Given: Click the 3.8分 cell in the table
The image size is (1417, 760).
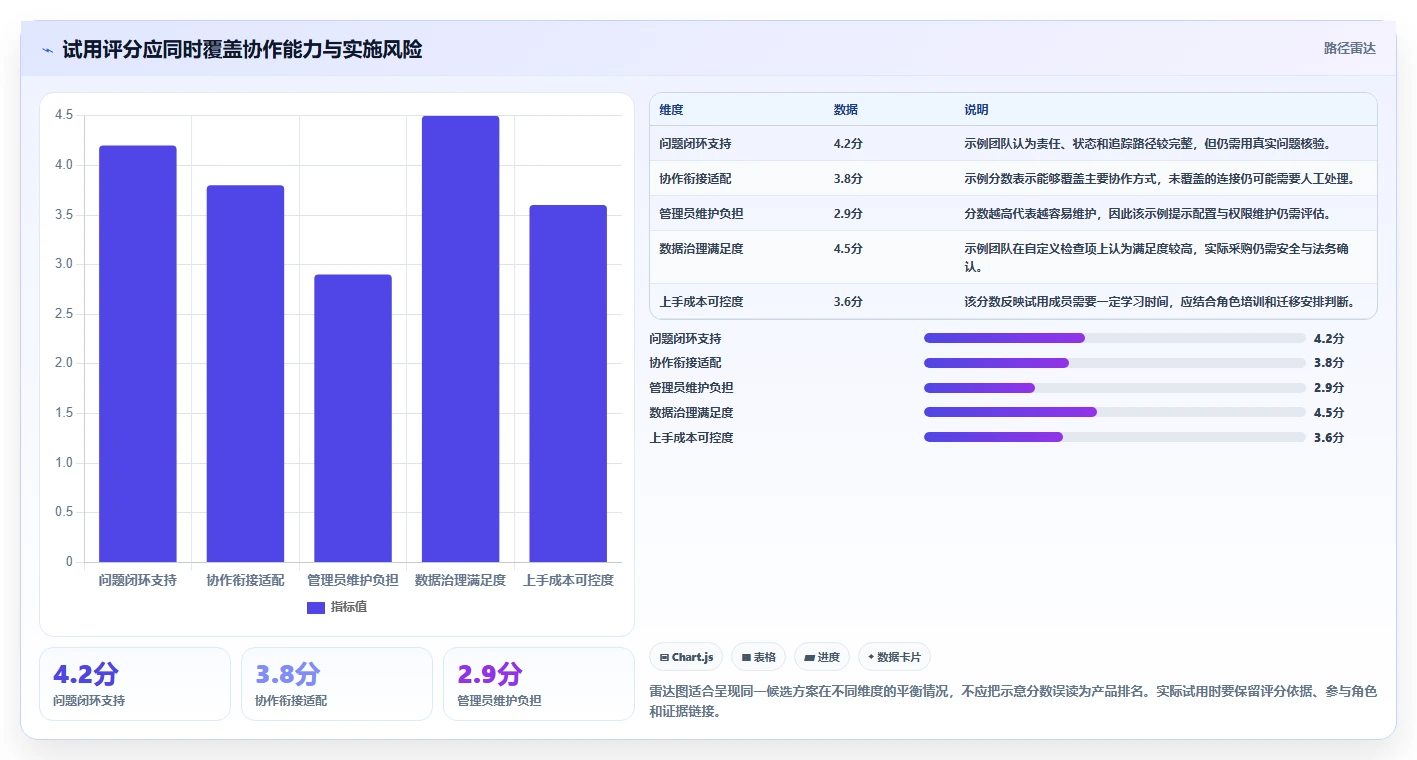Looking at the screenshot, I should pyautogui.click(x=848, y=179).
